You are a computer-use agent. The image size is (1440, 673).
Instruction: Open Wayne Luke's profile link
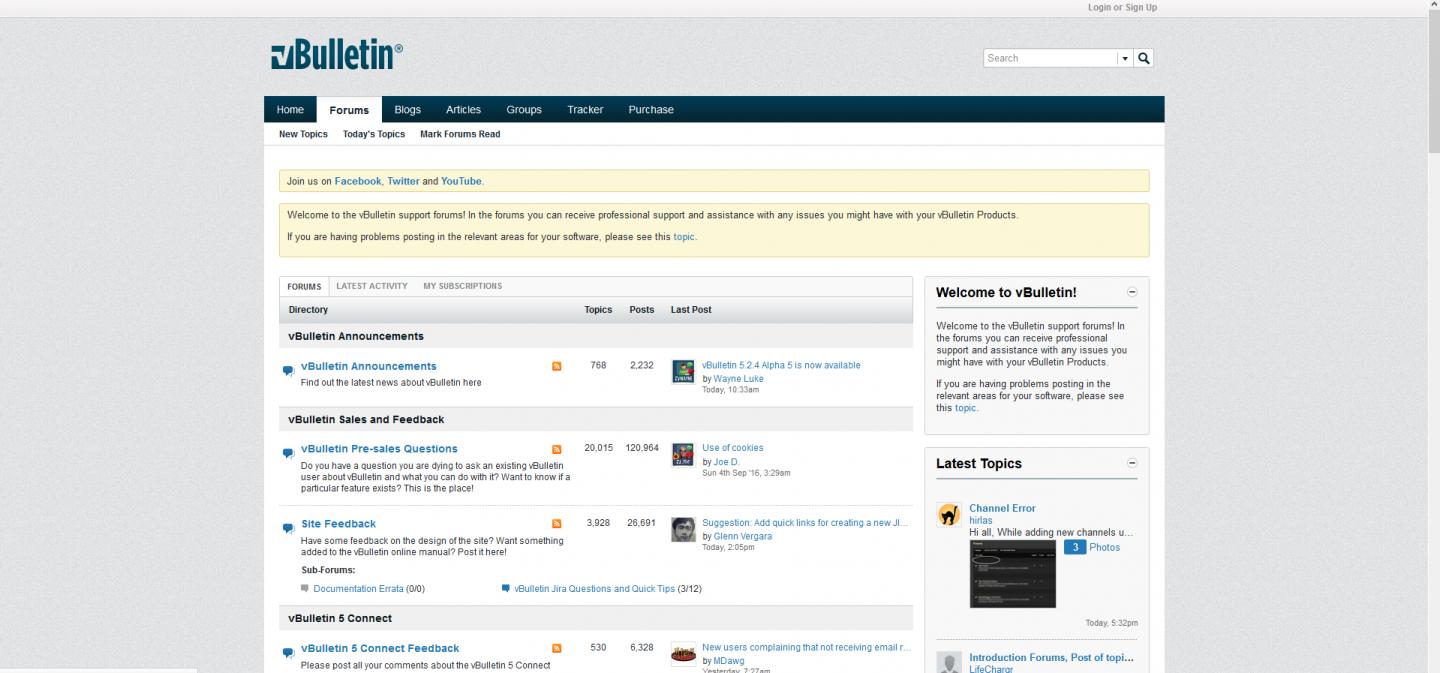coord(739,379)
